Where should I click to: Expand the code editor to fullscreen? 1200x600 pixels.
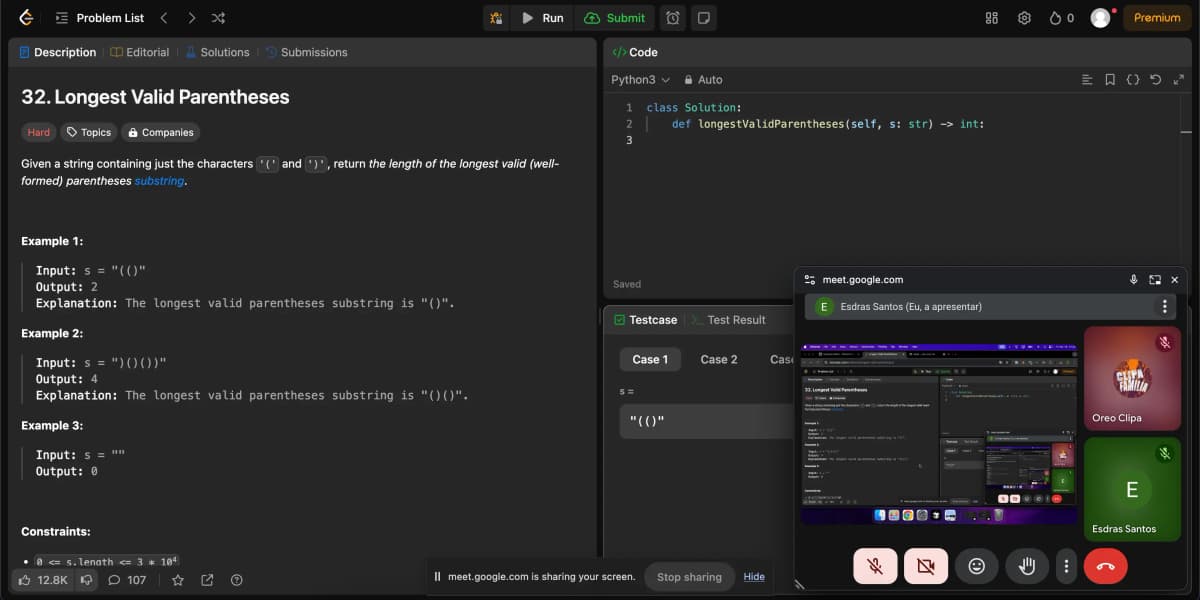point(1178,79)
